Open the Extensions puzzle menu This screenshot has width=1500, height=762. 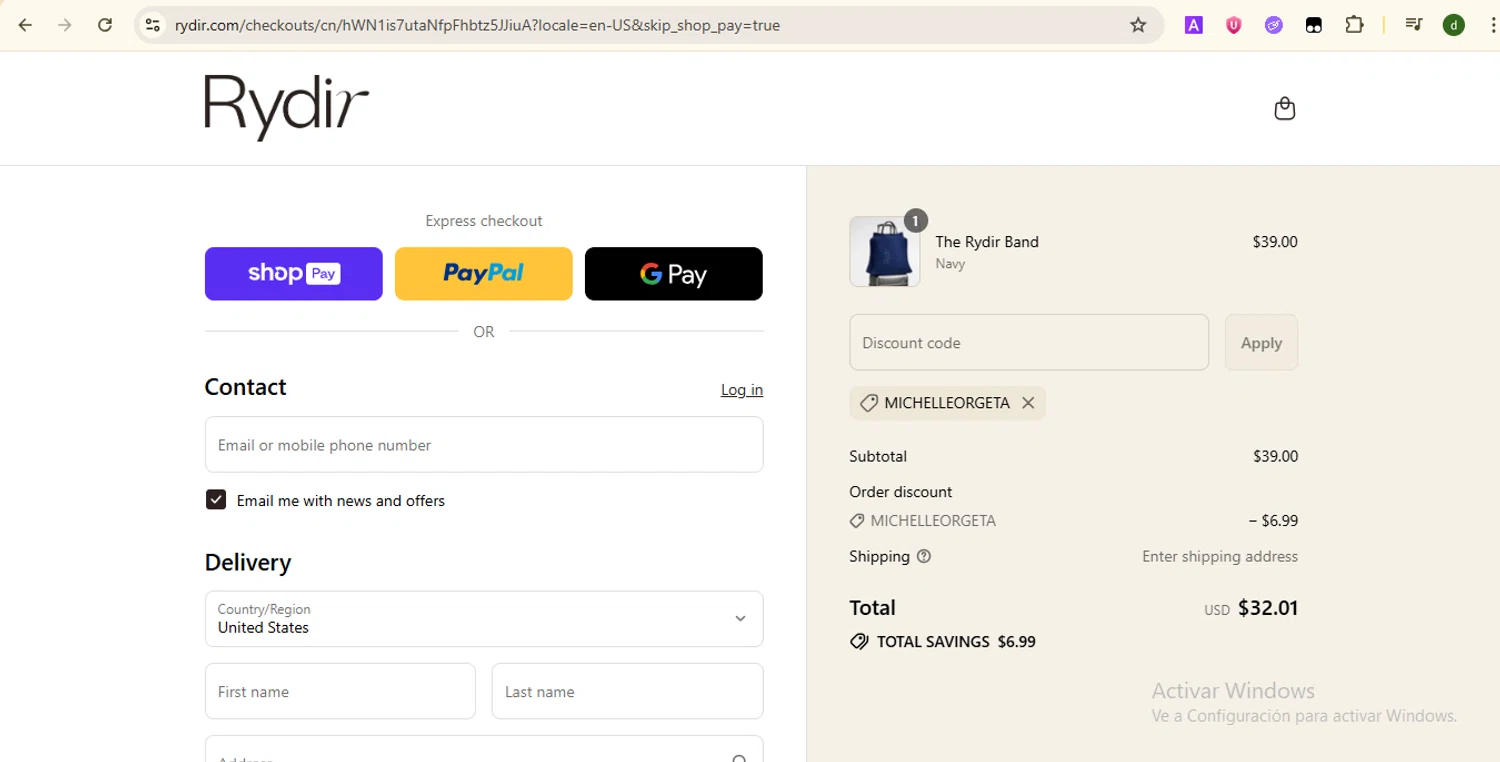(1354, 25)
